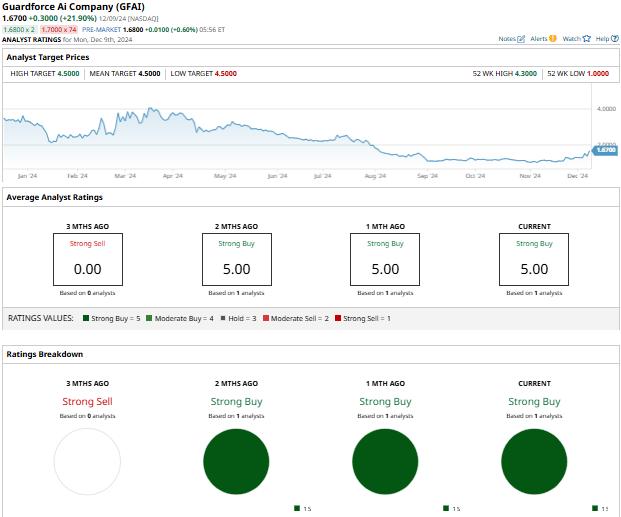Select the 2 MTHS AGO rating box
621x517 pixels.
pyautogui.click(x=236, y=260)
